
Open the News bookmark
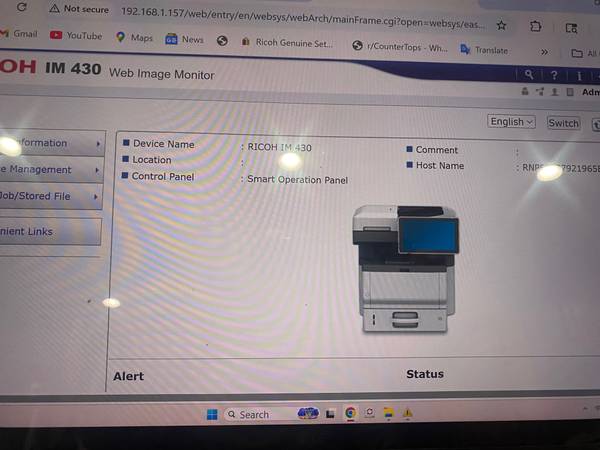(x=184, y=39)
